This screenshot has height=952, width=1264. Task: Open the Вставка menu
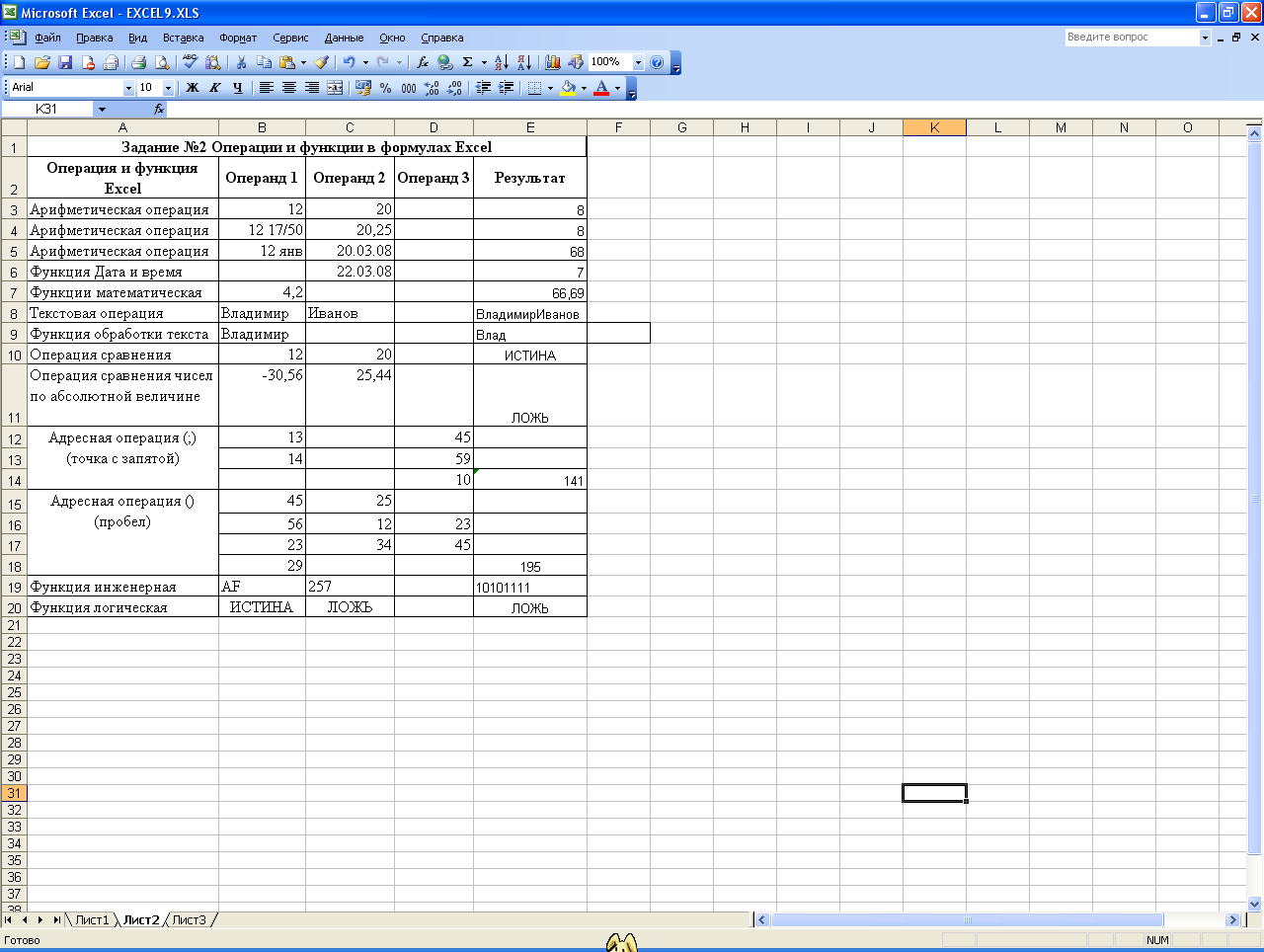pyautogui.click(x=183, y=38)
